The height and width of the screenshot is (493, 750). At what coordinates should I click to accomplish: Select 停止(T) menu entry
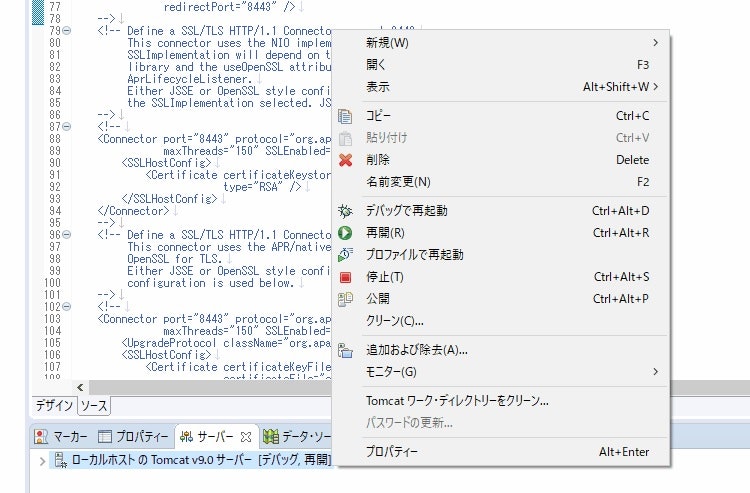pos(502,277)
